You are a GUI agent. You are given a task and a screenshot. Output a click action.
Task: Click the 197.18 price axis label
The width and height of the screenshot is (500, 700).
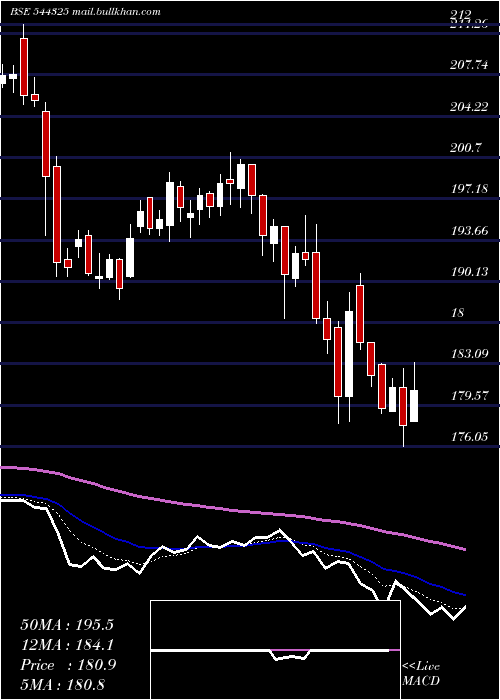(x=469, y=189)
